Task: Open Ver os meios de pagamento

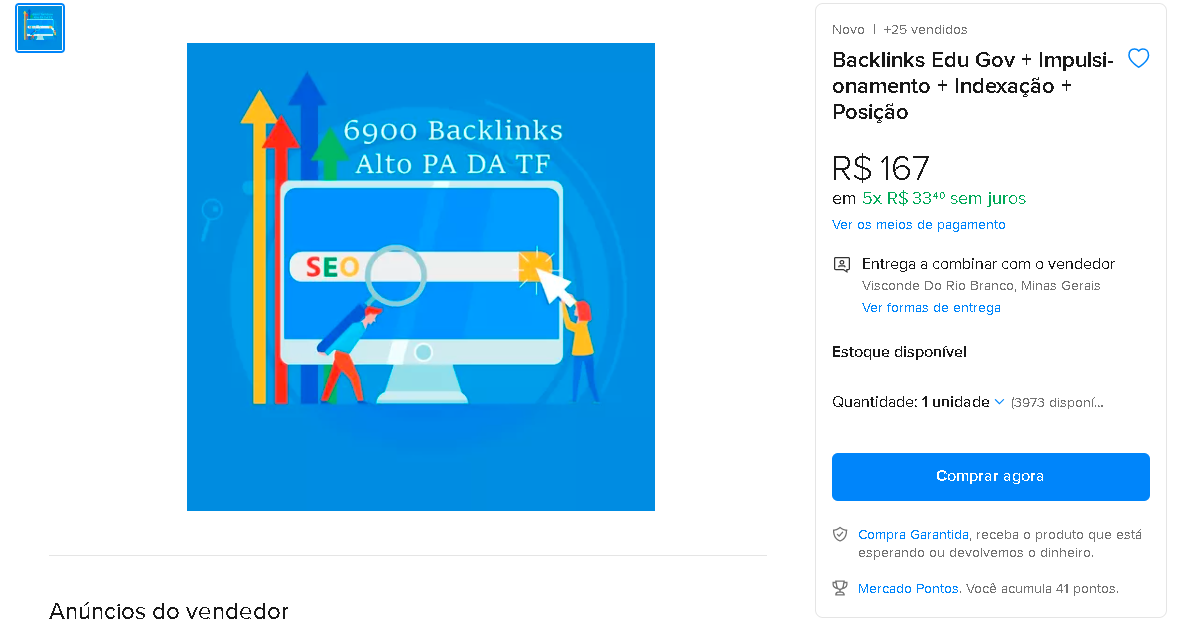Action: pos(918,225)
